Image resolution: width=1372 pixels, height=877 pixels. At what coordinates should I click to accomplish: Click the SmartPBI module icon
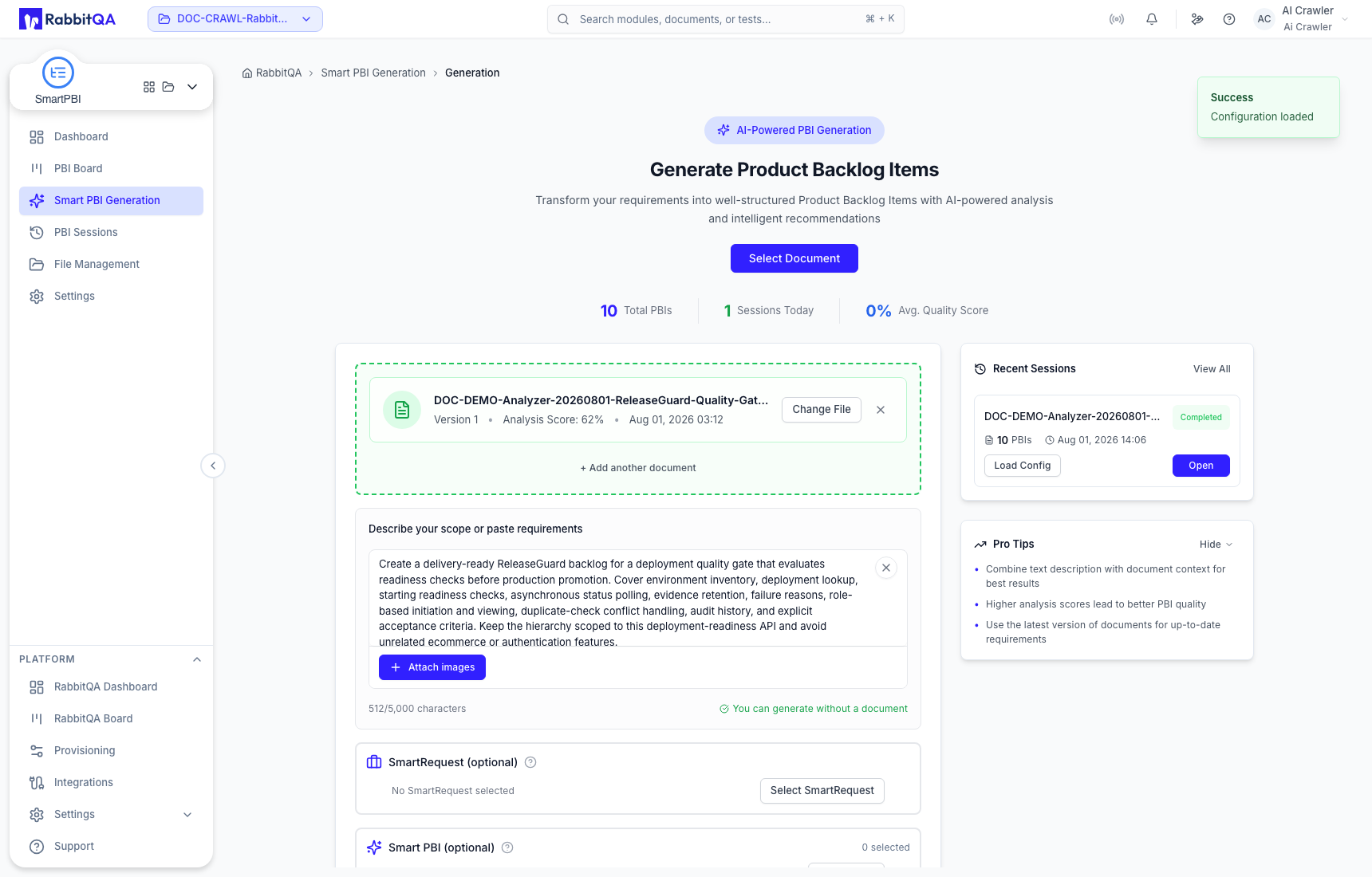tap(58, 73)
